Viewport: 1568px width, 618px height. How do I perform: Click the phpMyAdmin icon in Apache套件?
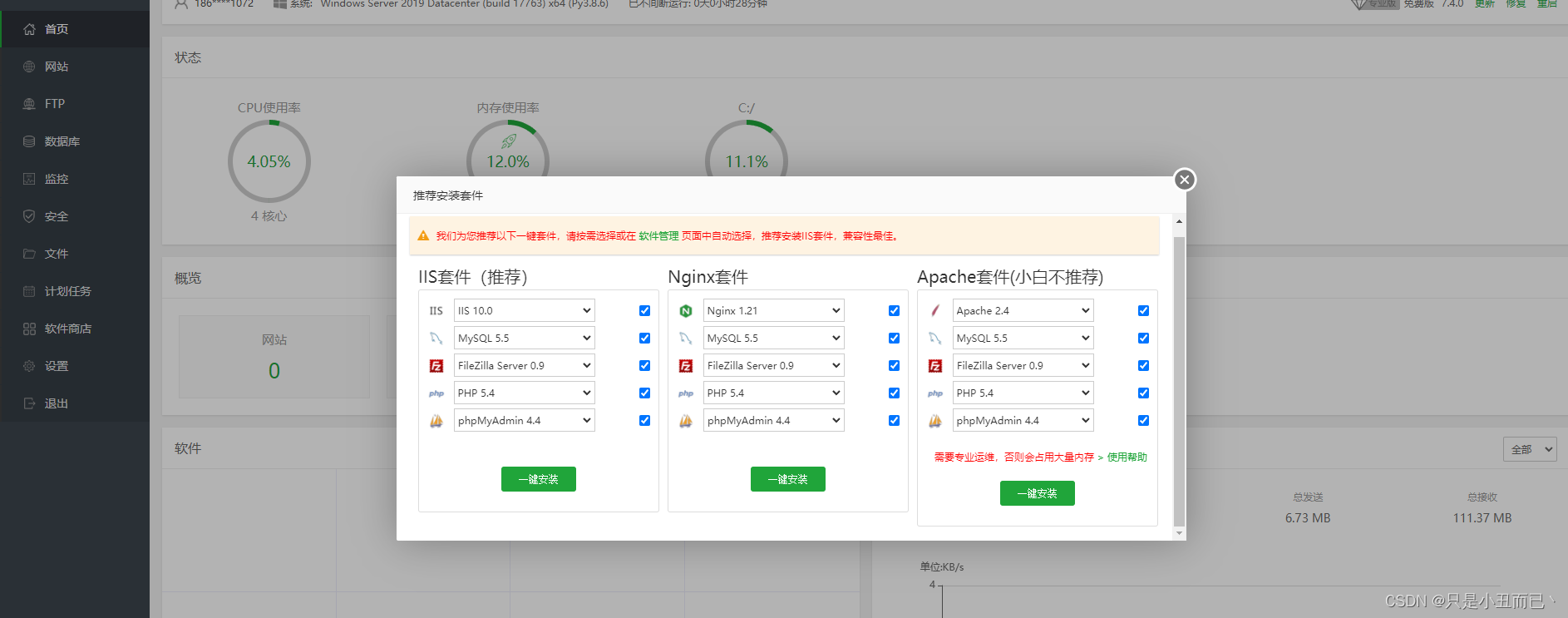point(935,421)
